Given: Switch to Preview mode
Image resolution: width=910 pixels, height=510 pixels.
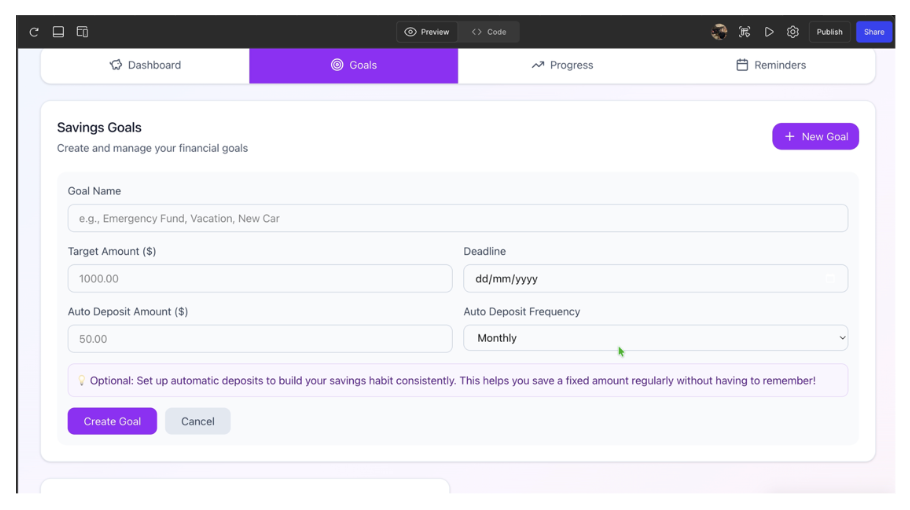Looking at the screenshot, I should pyautogui.click(x=427, y=32).
